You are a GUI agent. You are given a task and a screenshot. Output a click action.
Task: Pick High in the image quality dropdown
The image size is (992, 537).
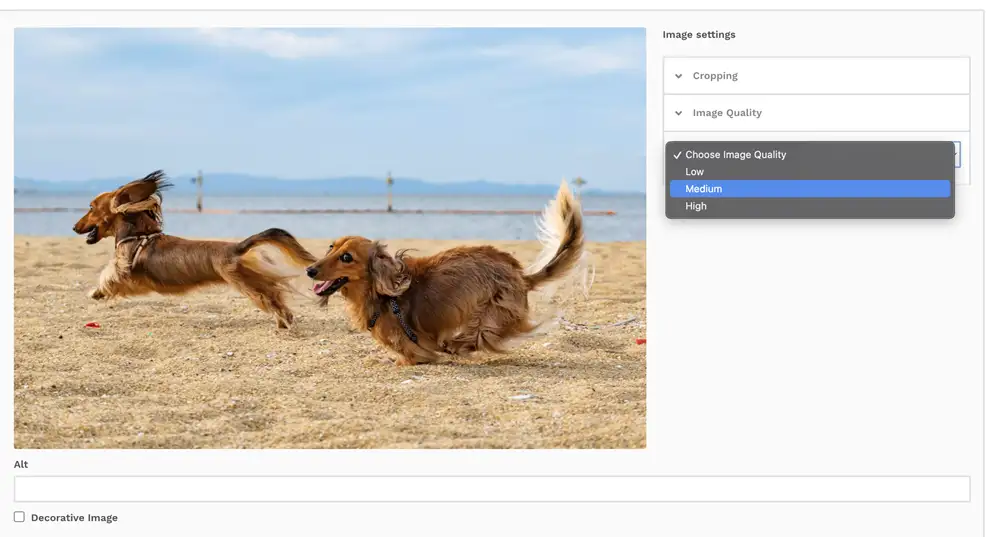point(696,206)
